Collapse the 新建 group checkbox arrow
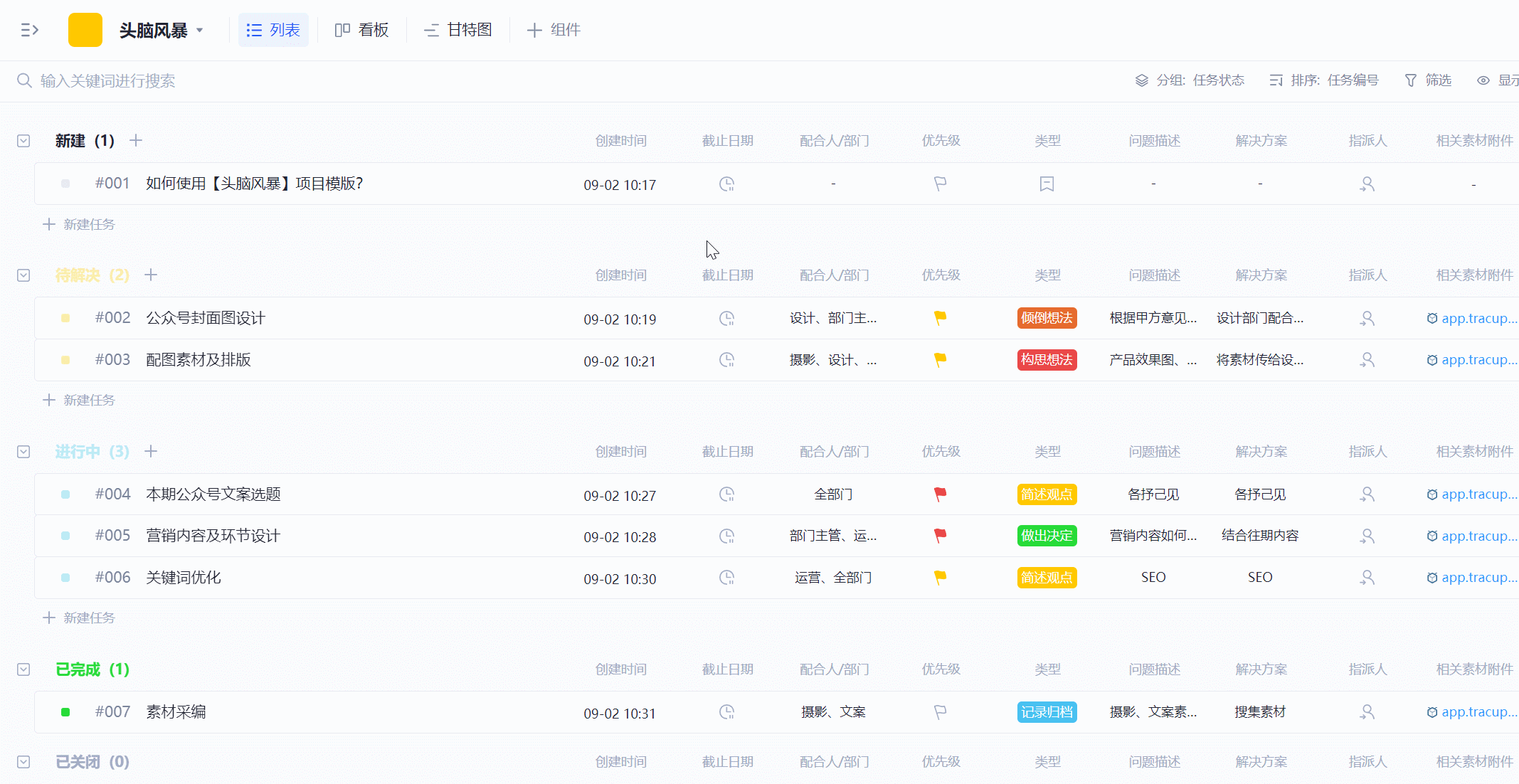Screen dimensions: 1519x784 click(x=23, y=141)
